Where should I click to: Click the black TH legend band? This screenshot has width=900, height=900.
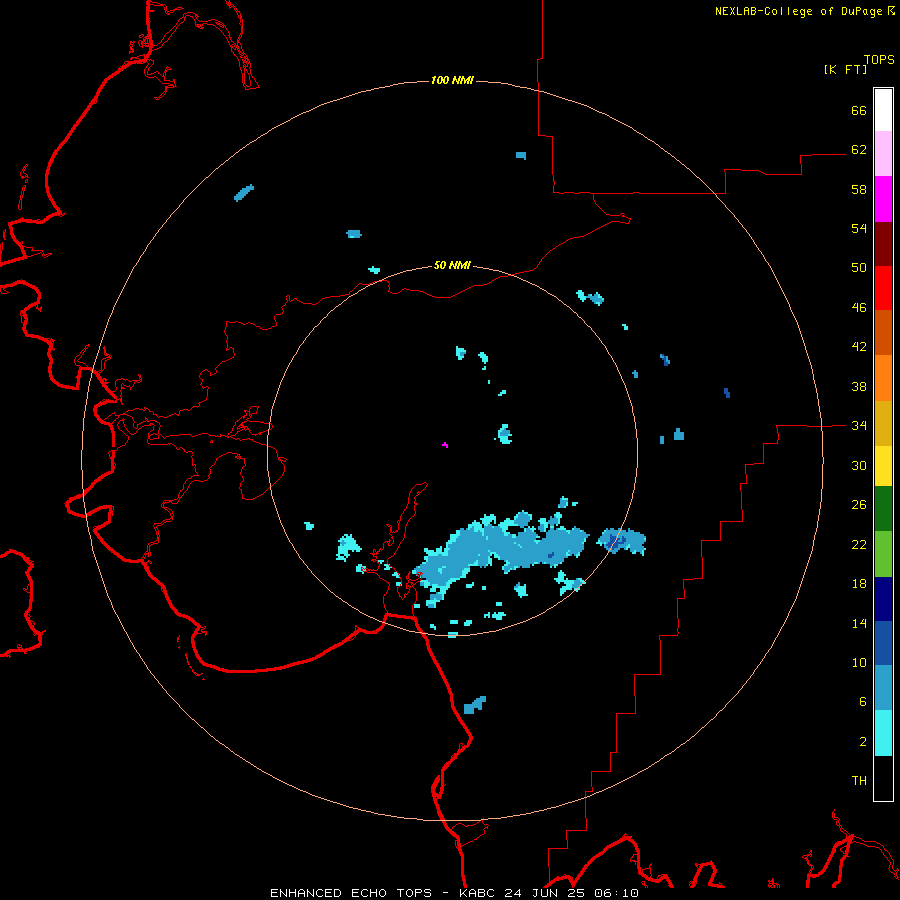[883, 778]
